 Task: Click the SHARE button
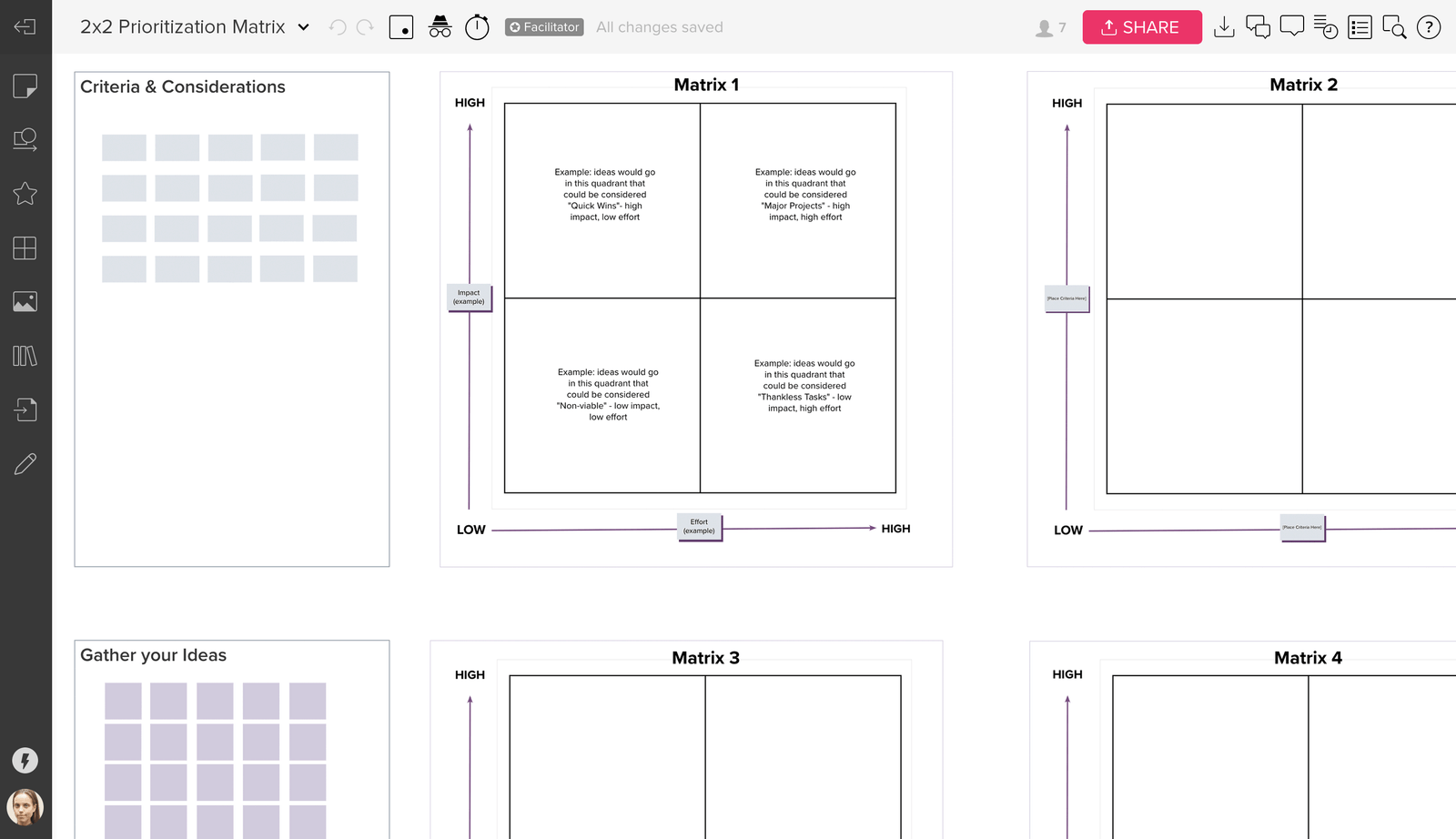tap(1142, 26)
